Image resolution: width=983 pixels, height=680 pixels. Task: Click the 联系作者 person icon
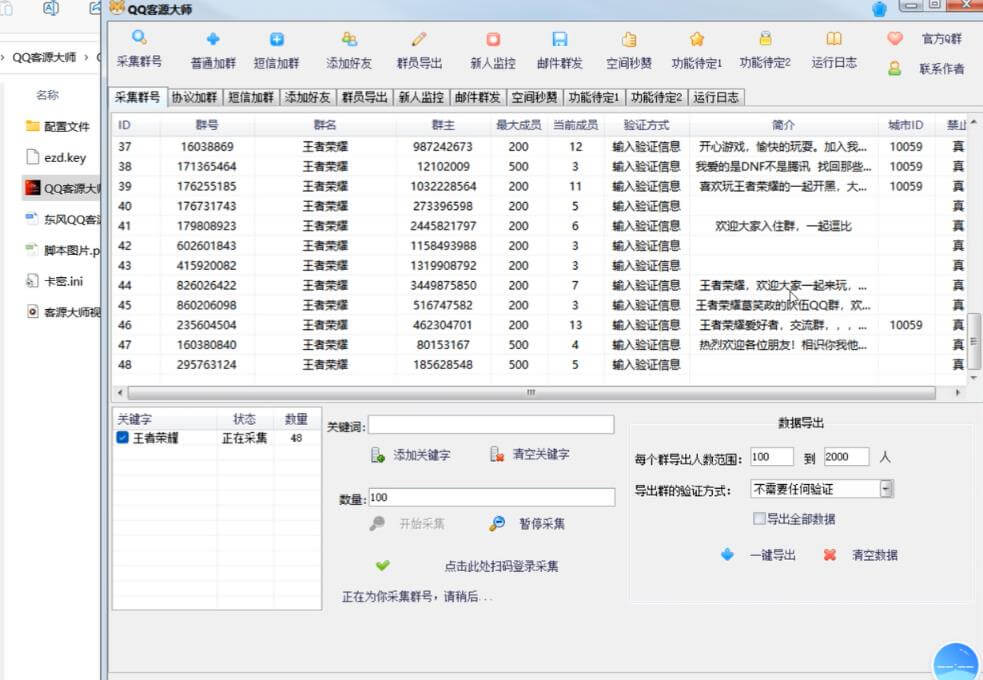pos(895,68)
